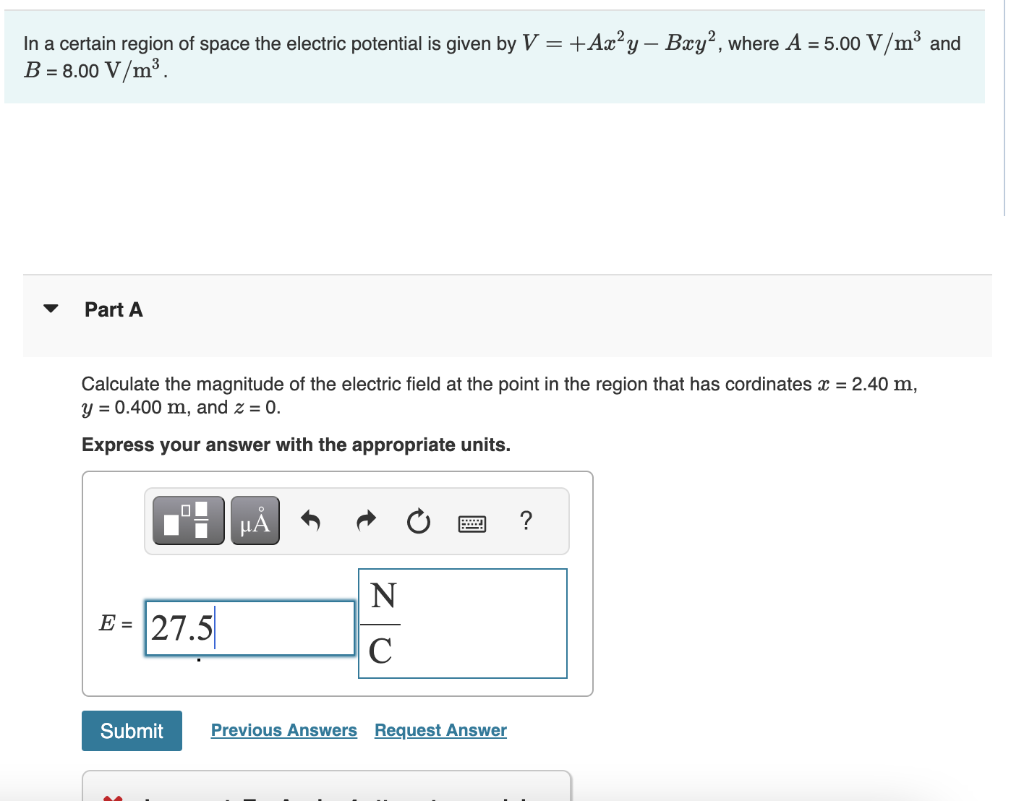Place cursor on numerator N in units

pyautogui.click(x=383, y=595)
